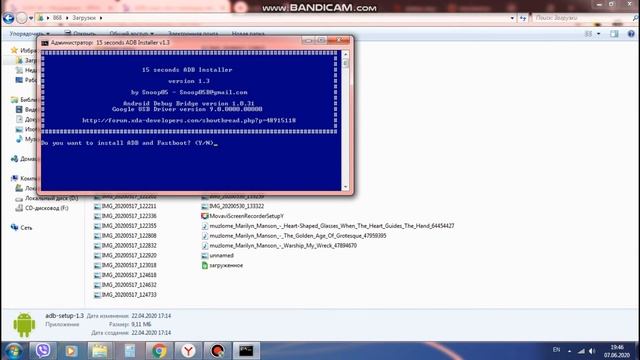Click the Библиотеки folder icon in the navigation pane

coord(15,100)
